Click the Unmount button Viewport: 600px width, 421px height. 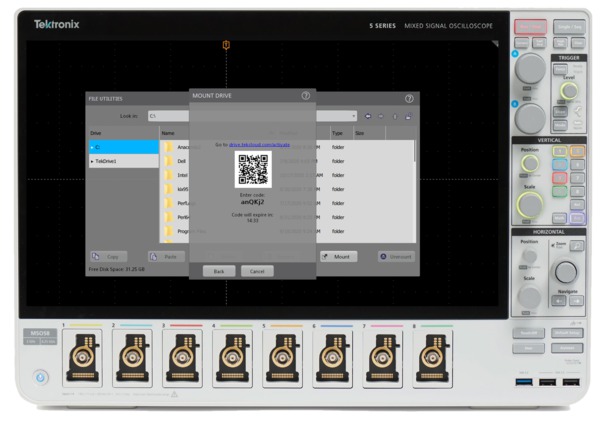396,257
